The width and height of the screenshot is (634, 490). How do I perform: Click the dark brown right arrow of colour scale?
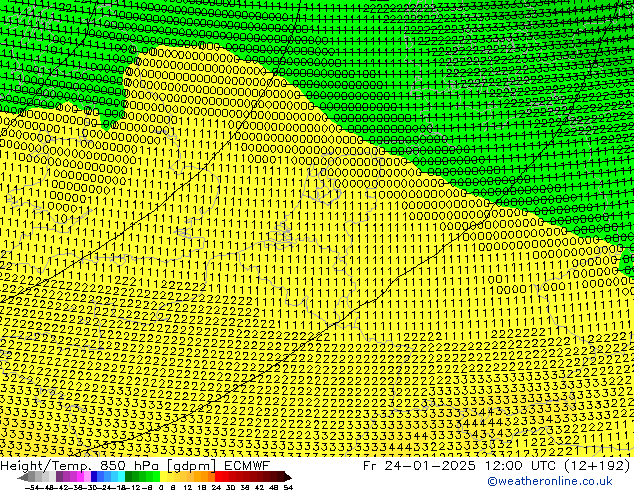[x=288, y=477]
